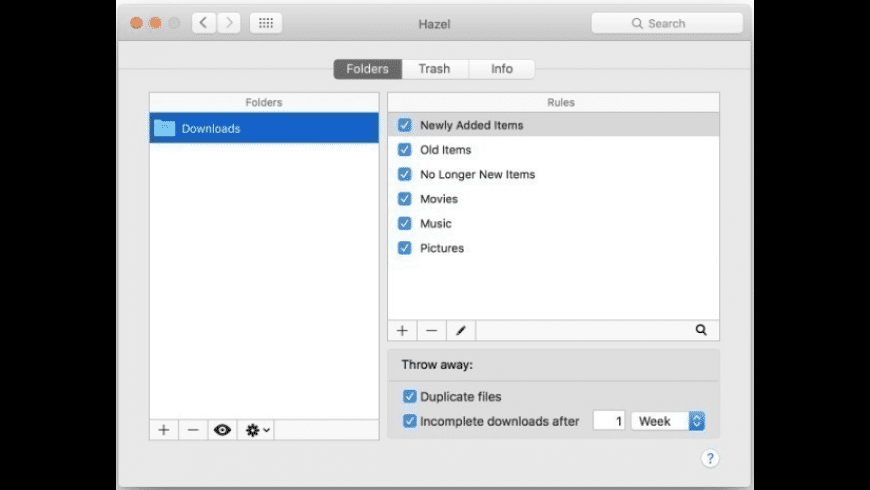Go back with the left arrow

[x=204, y=23]
